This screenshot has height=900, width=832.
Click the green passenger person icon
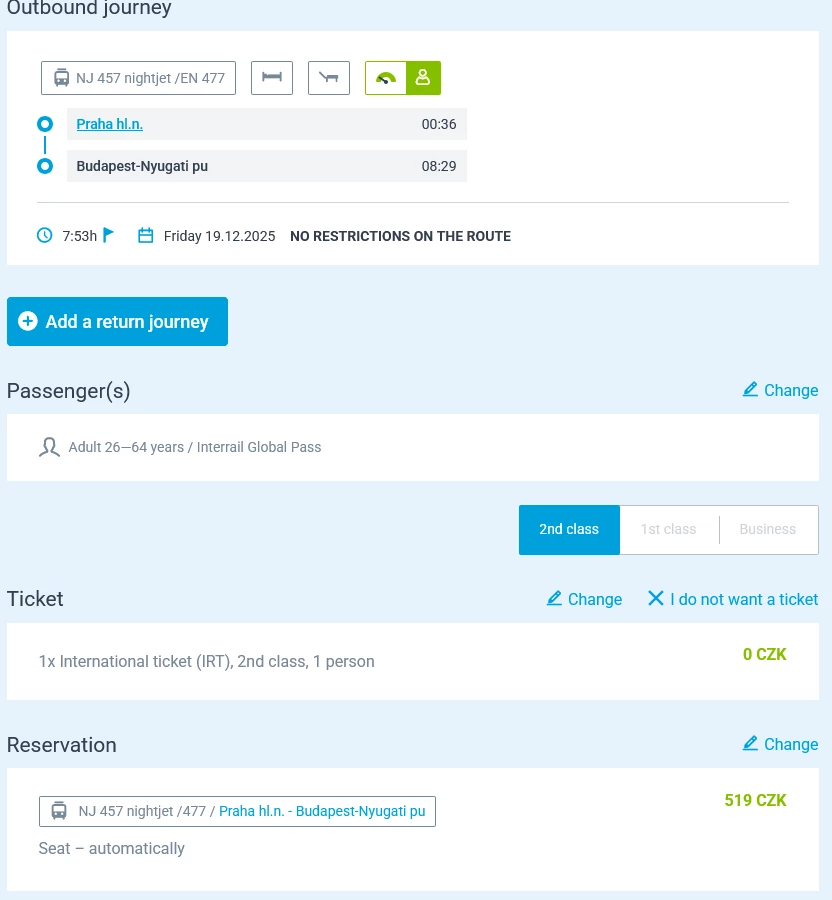coord(423,78)
